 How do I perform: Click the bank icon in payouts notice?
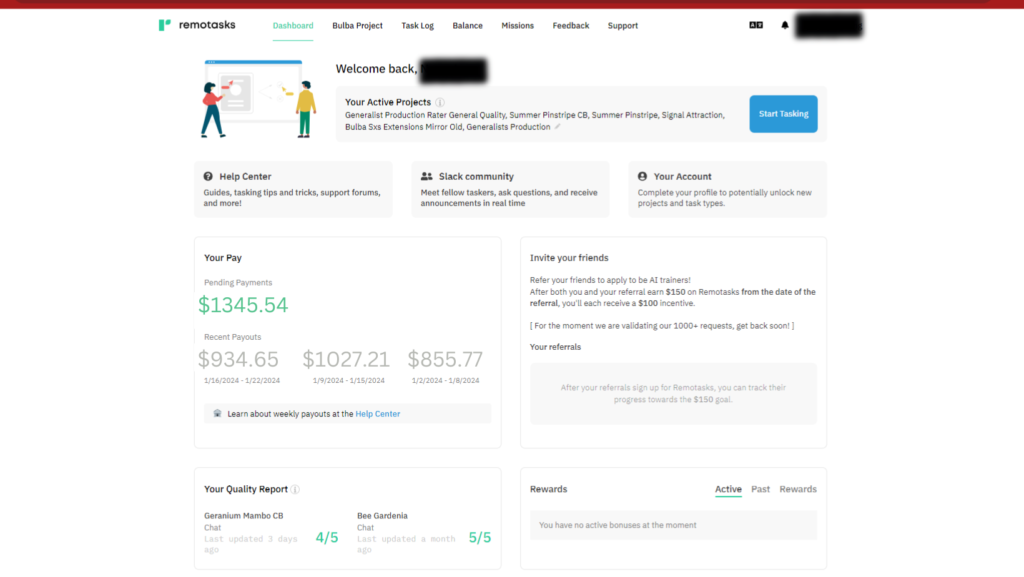coord(217,413)
